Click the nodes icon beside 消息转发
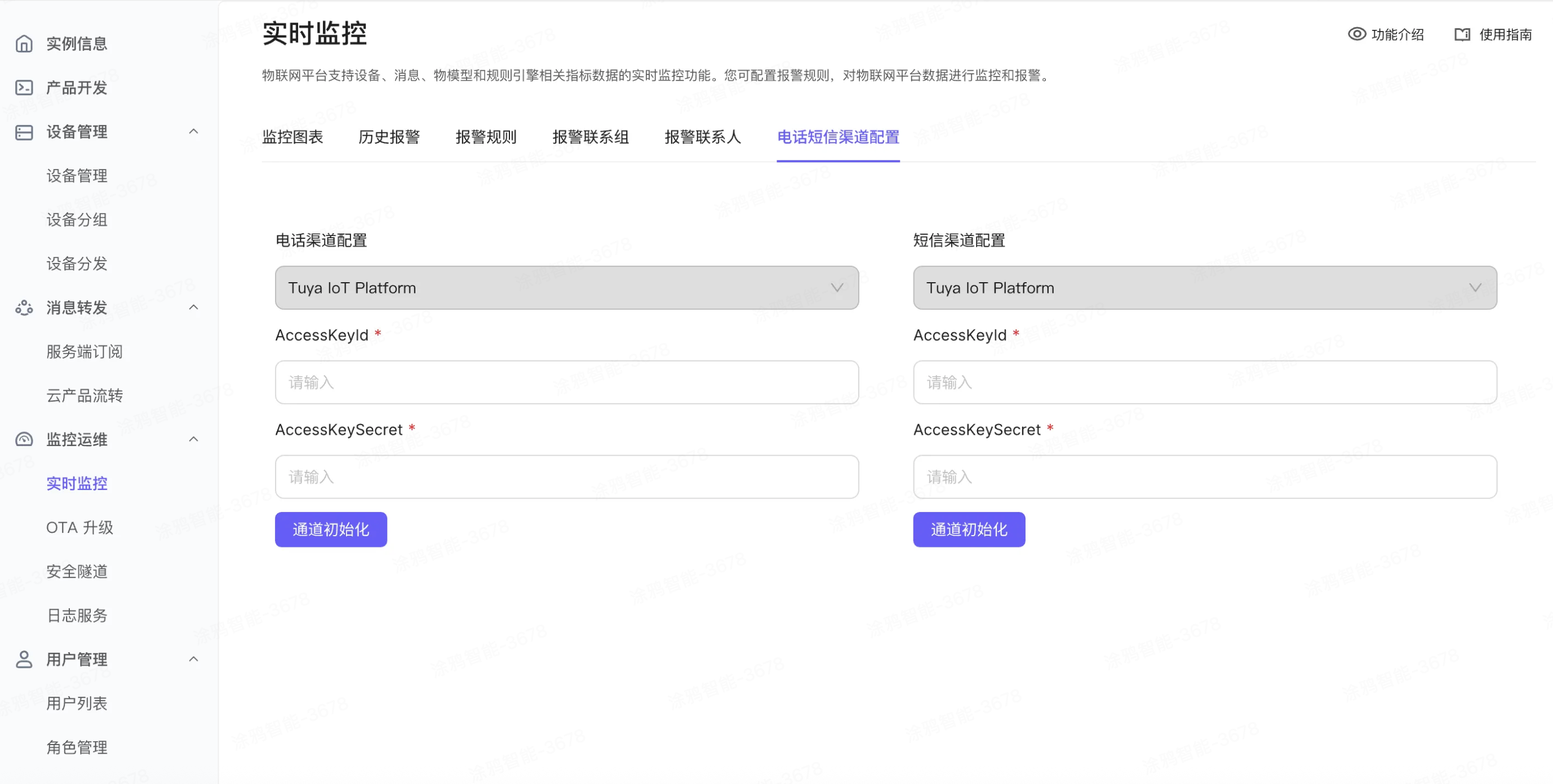 coord(24,308)
